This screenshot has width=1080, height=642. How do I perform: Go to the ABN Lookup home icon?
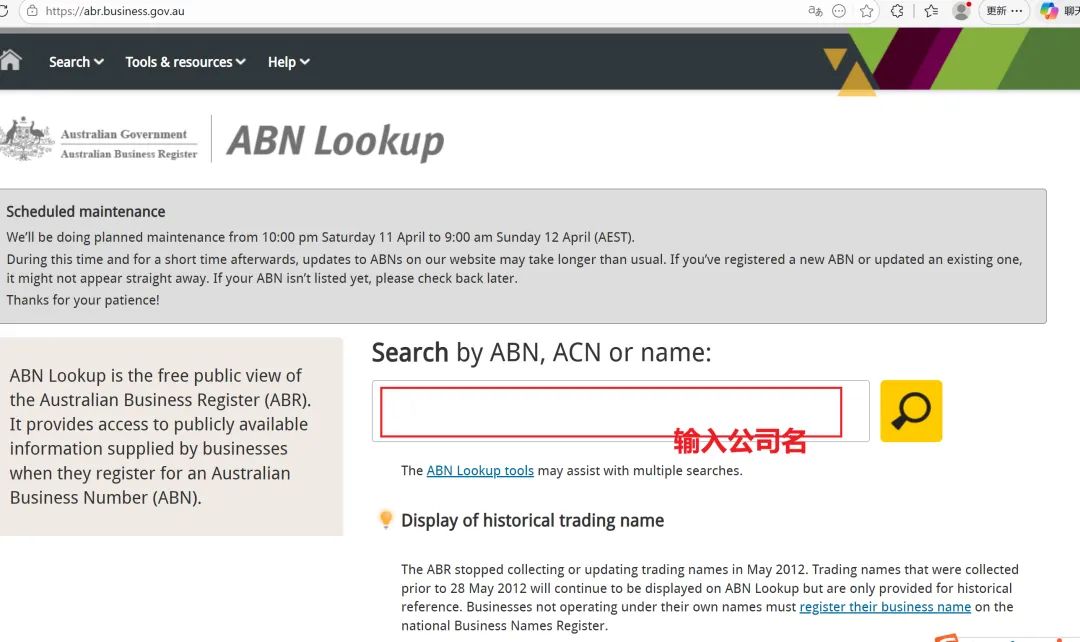click(x=10, y=61)
